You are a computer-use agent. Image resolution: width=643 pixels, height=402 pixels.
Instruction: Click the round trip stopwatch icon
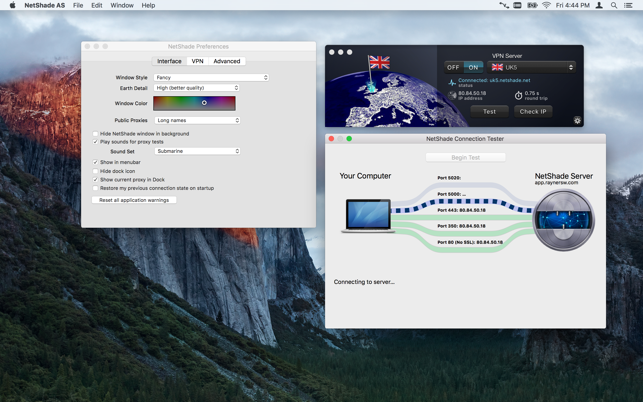[518, 95]
